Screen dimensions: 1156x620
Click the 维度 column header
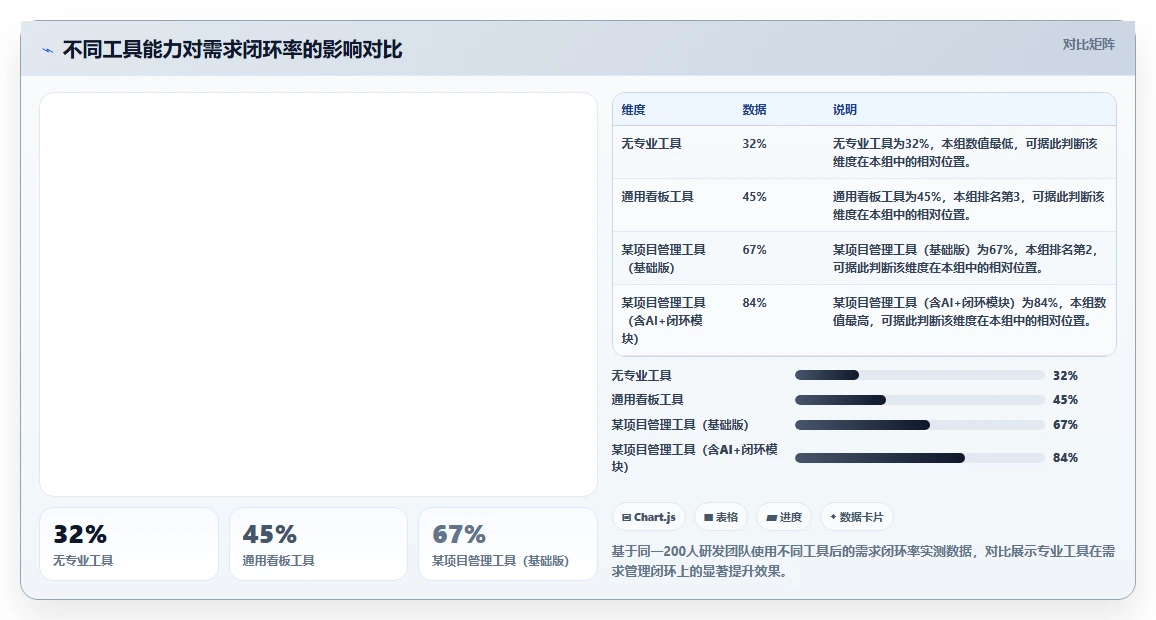pos(633,110)
